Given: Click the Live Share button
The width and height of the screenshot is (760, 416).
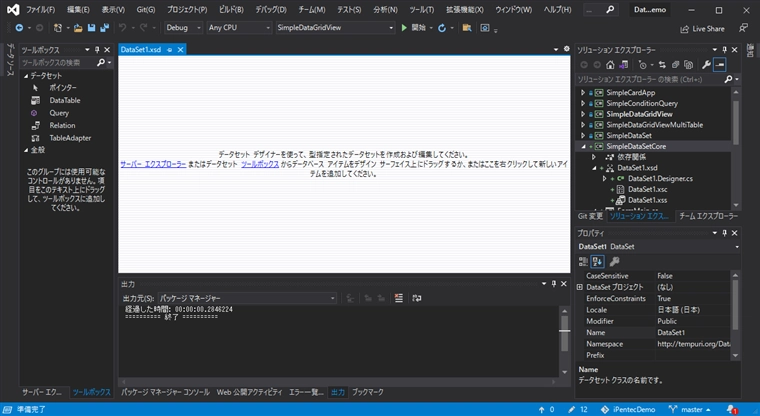Looking at the screenshot, I should point(702,29).
